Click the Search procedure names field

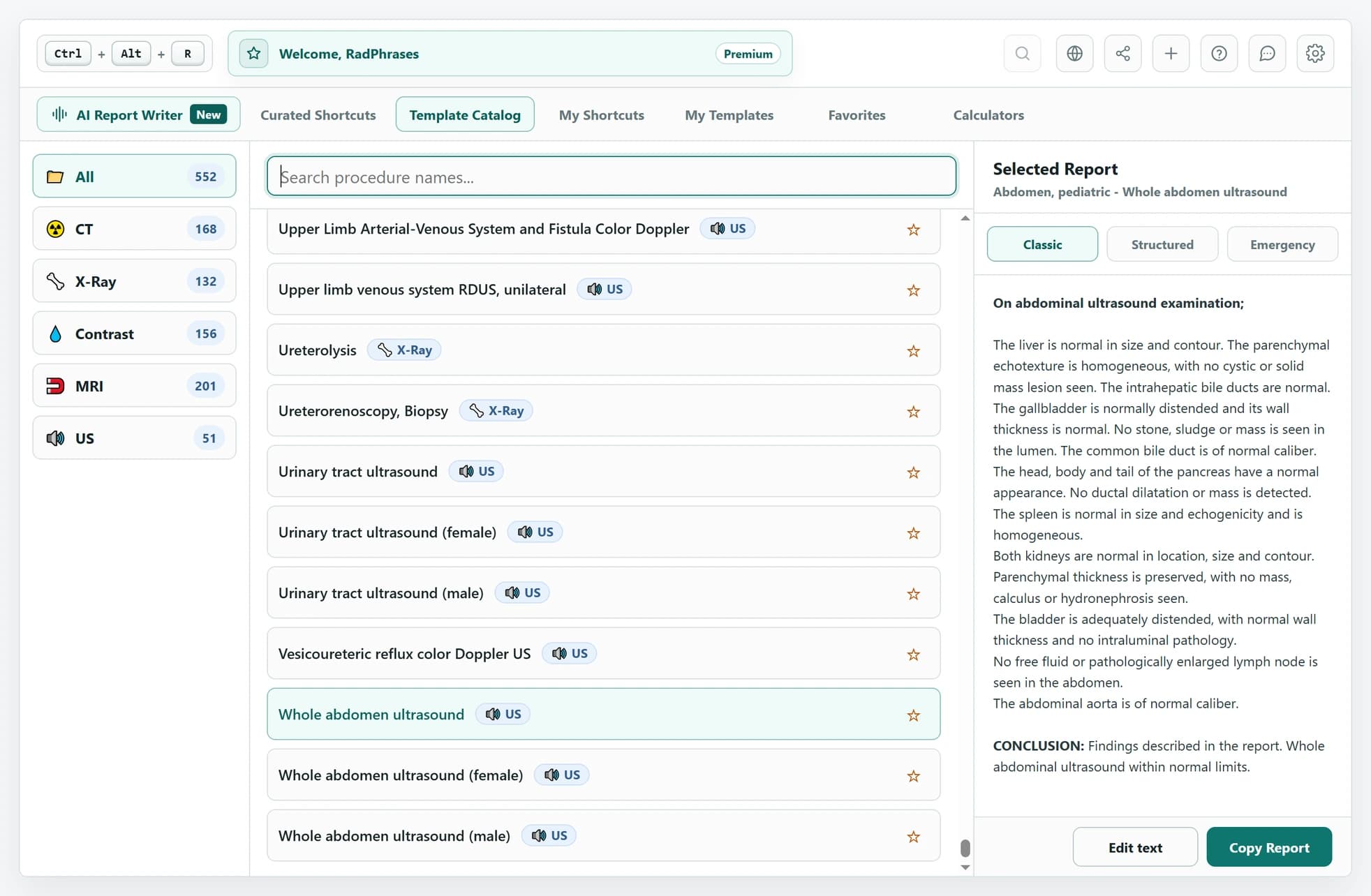tap(612, 176)
